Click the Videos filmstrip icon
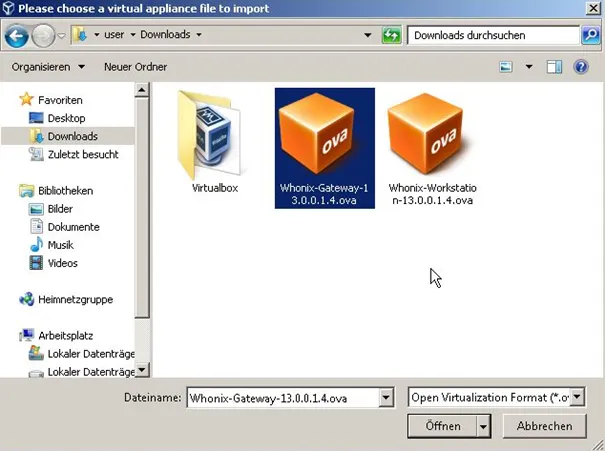This screenshot has width=605, height=451. [36, 263]
